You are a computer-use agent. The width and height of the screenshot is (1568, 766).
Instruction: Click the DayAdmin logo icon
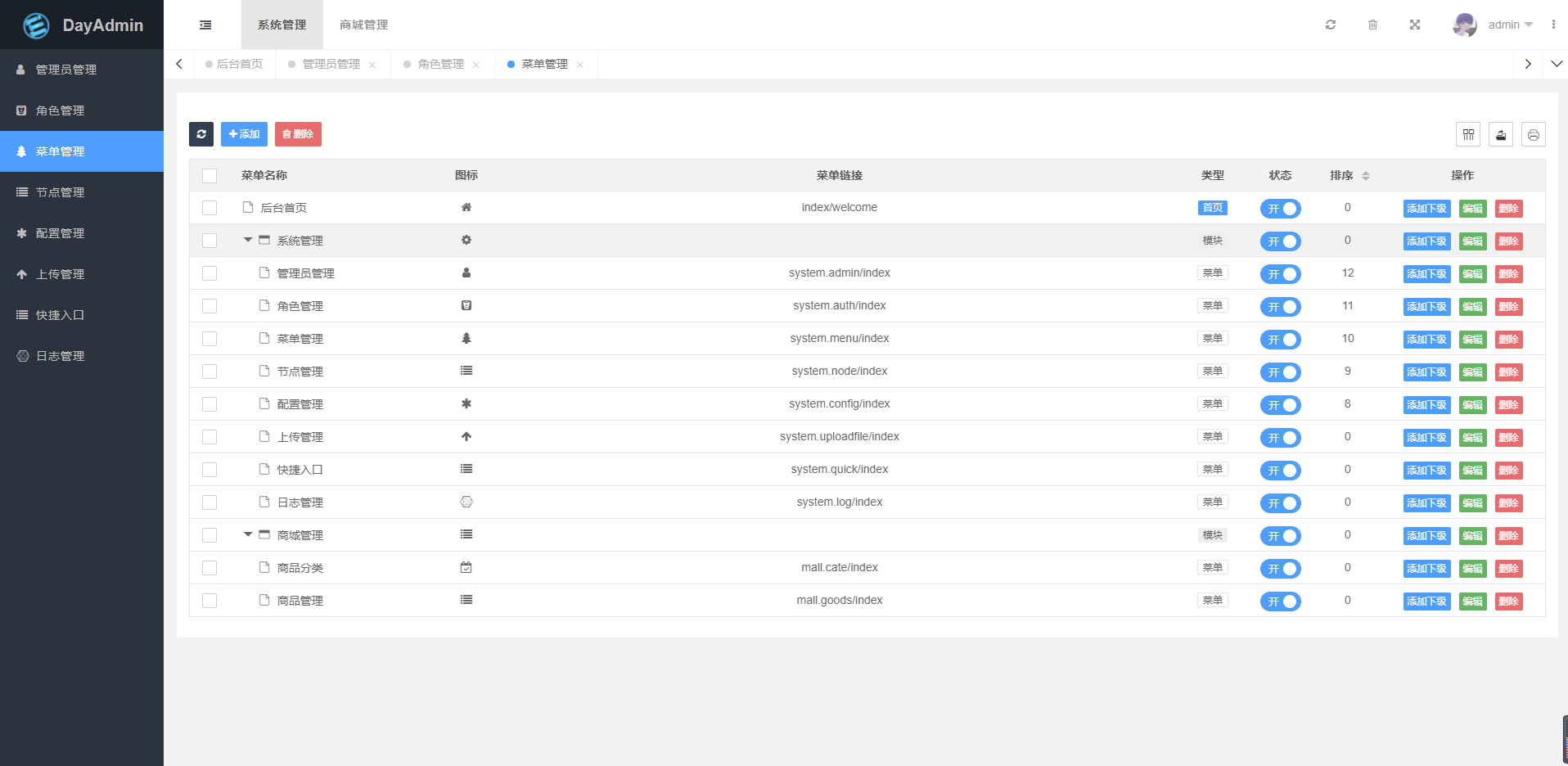(36, 25)
